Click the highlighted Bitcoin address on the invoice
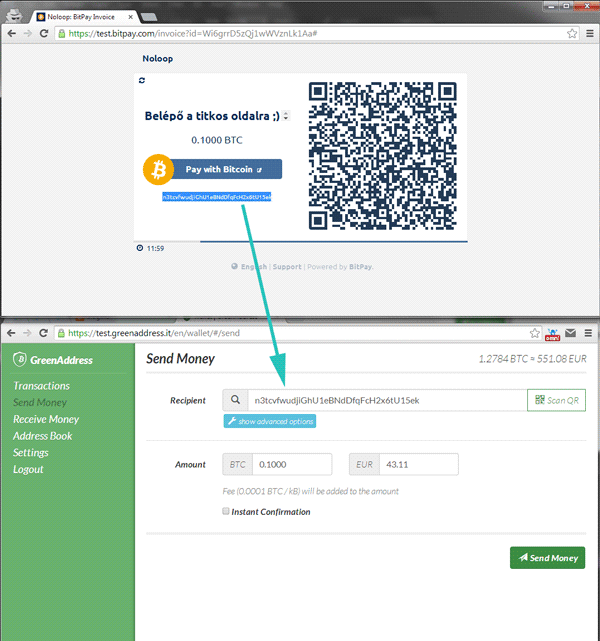Screen dimensions: 600x641 [x=217, y=197]
